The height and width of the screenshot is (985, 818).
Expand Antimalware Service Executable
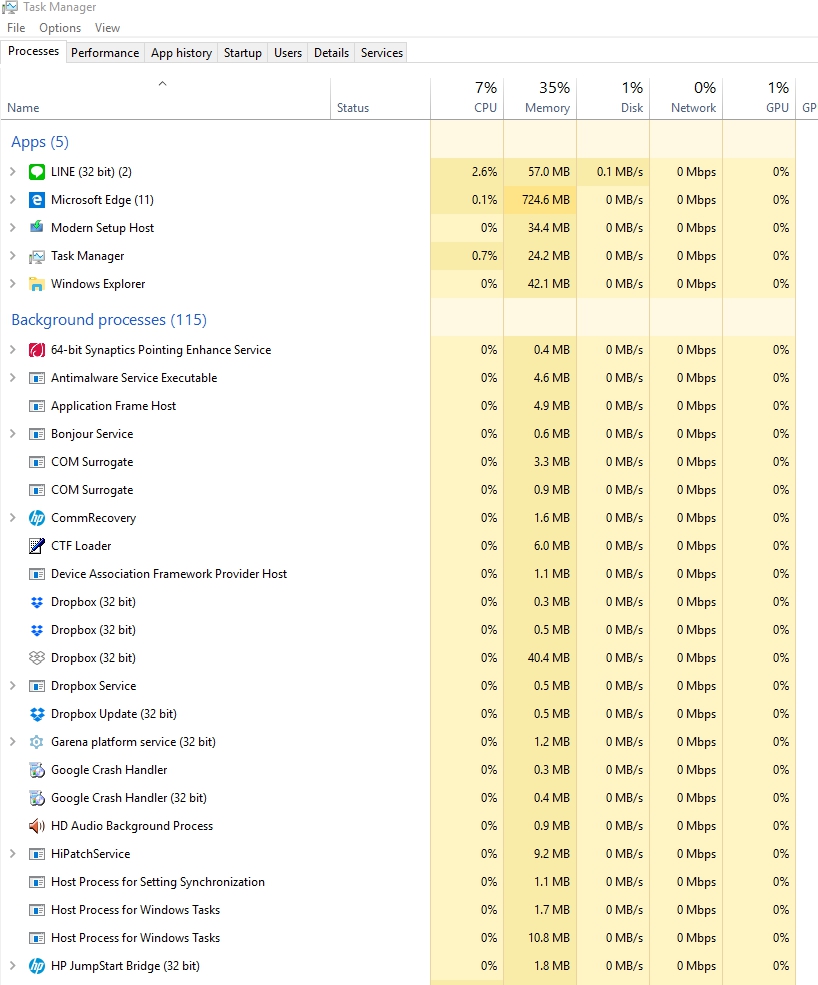coord(13,378)
